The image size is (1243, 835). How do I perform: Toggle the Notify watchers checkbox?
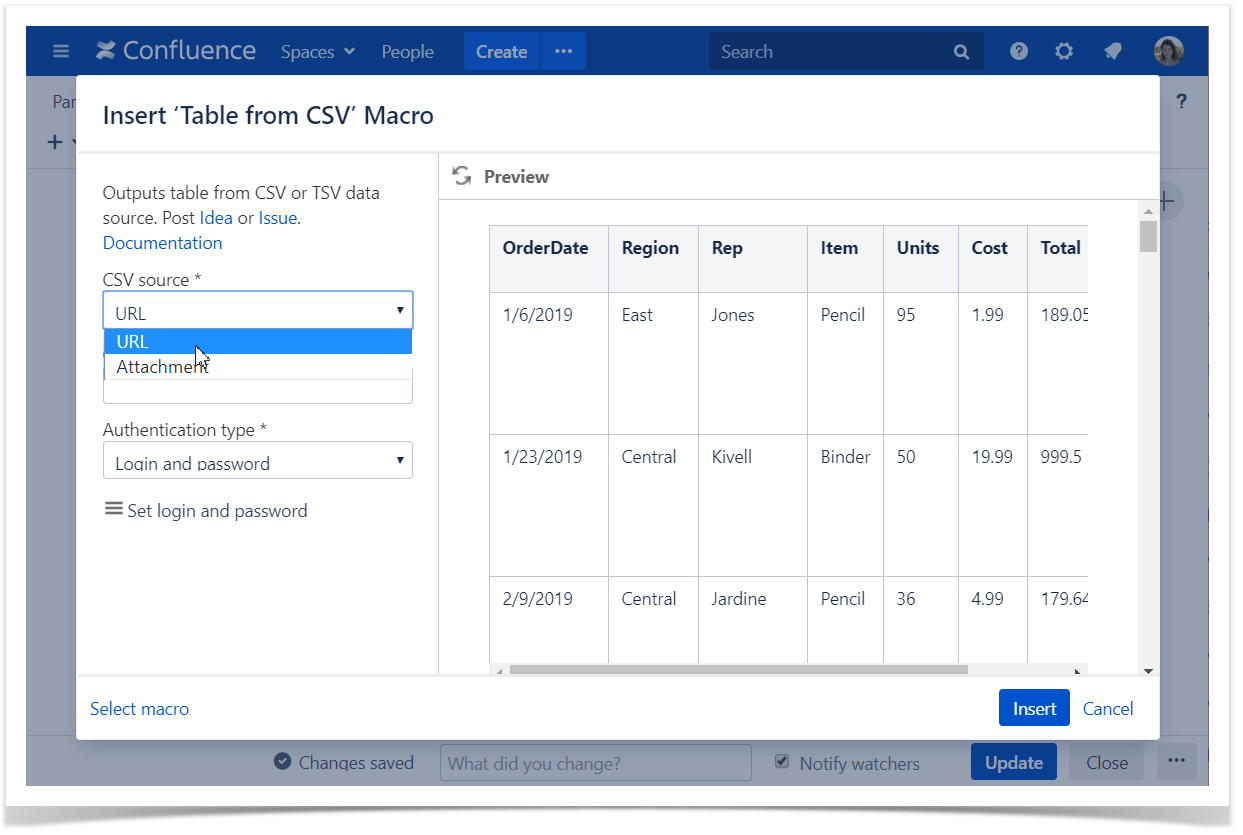pos(782,762)
